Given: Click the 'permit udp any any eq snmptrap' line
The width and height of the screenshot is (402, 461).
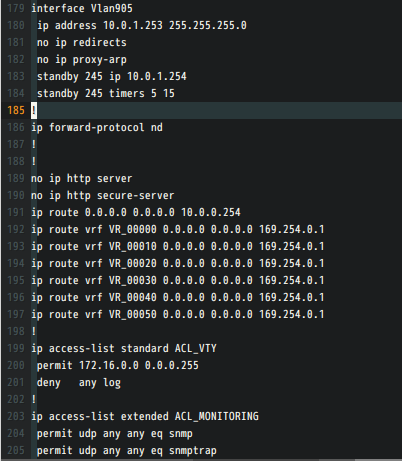Looking at the screenshot, I should click(x=127, y=450).
